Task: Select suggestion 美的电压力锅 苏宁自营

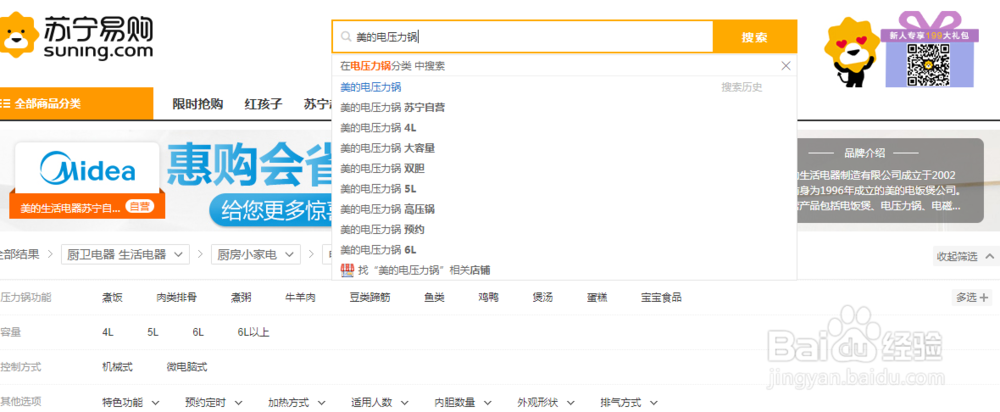Action: (x=392, y=108)
